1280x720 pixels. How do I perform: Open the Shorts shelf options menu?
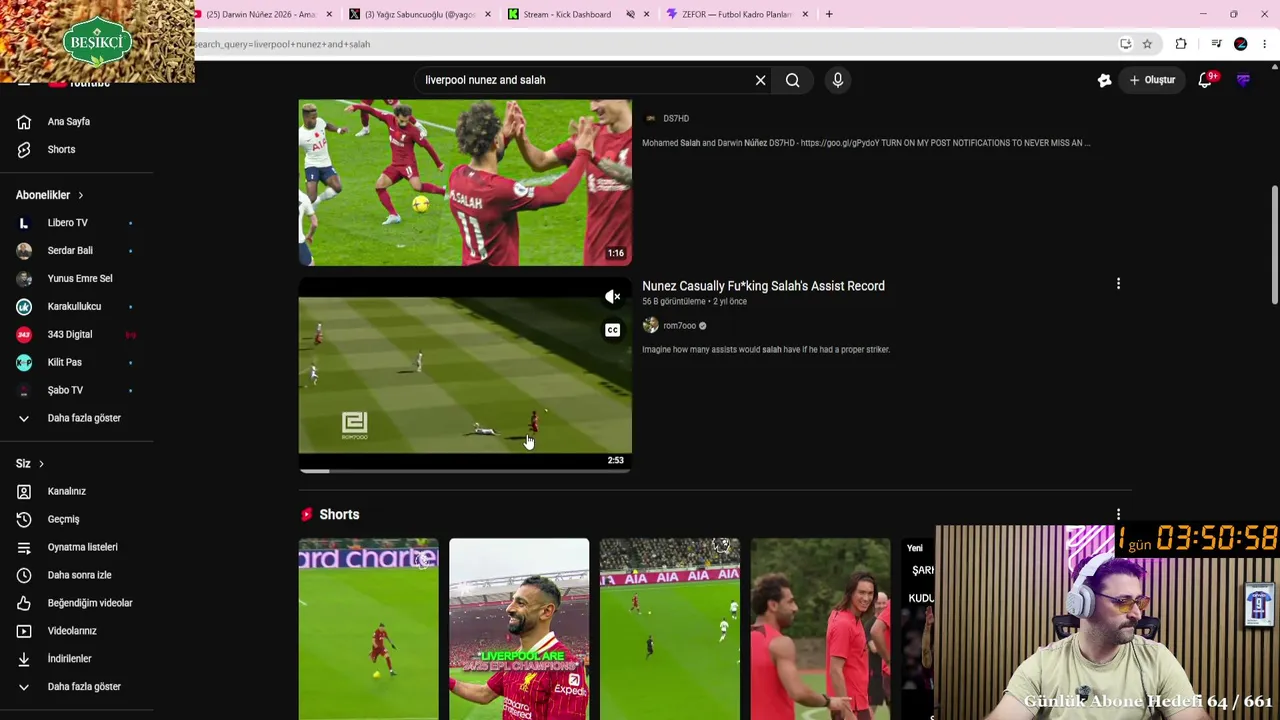click(1118, 514)
